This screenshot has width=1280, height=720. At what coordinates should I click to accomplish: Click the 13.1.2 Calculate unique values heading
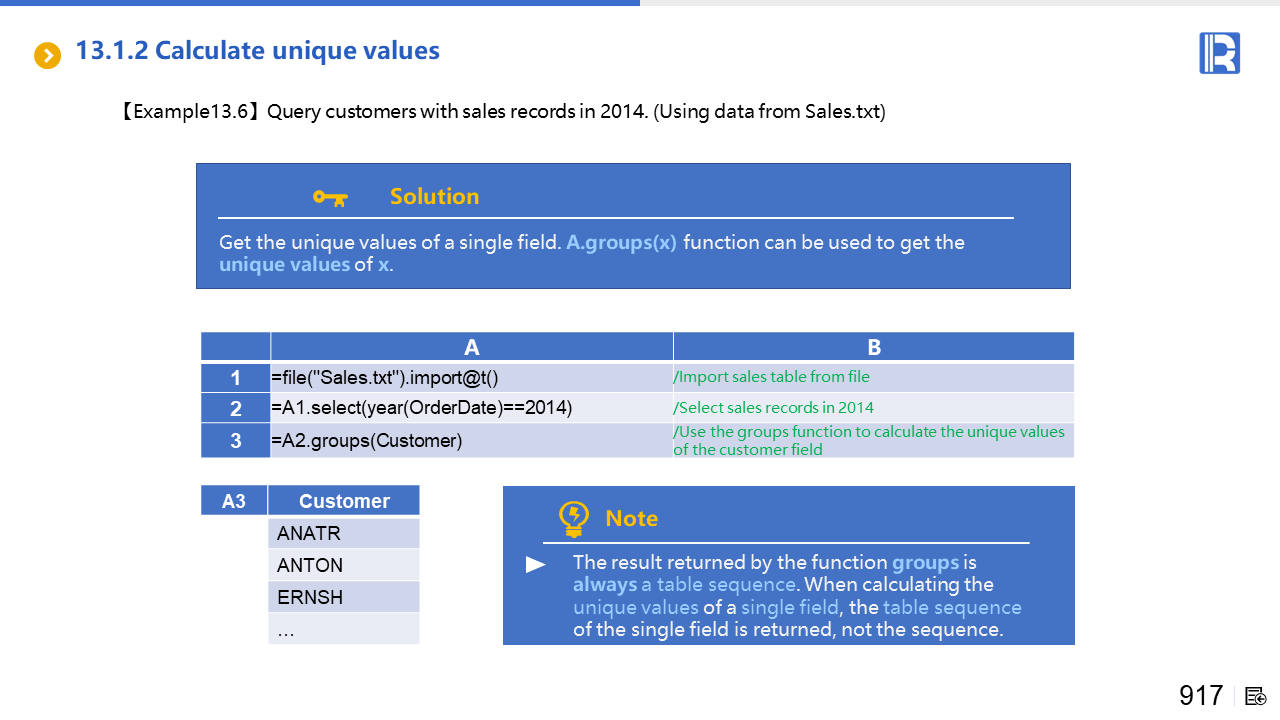[257, 51]
